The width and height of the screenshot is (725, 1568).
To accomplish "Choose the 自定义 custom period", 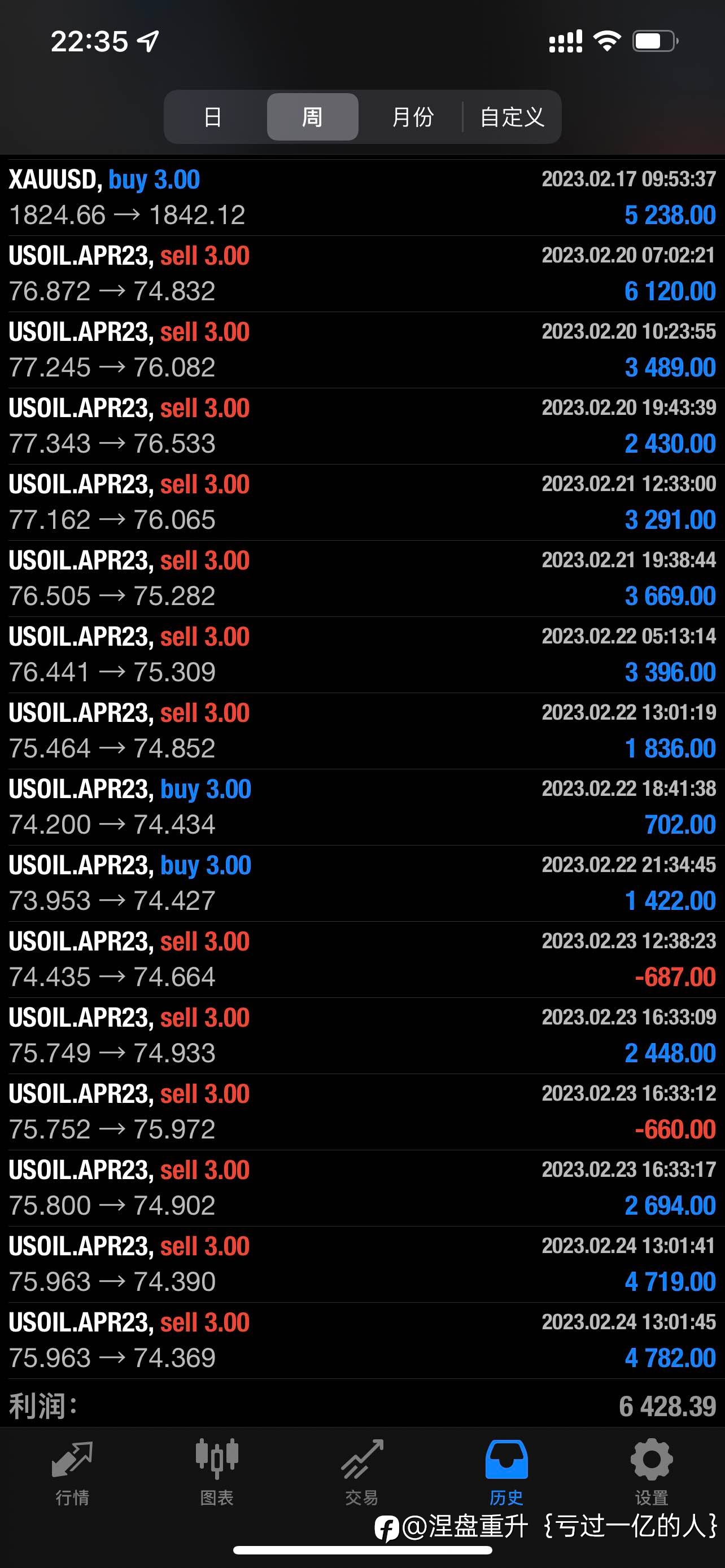I will tap(512, 117).
